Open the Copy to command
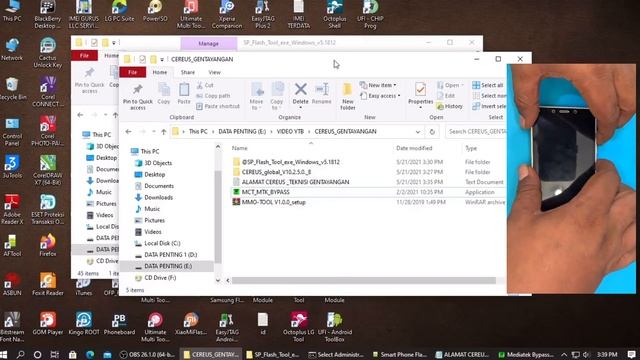 277,96
